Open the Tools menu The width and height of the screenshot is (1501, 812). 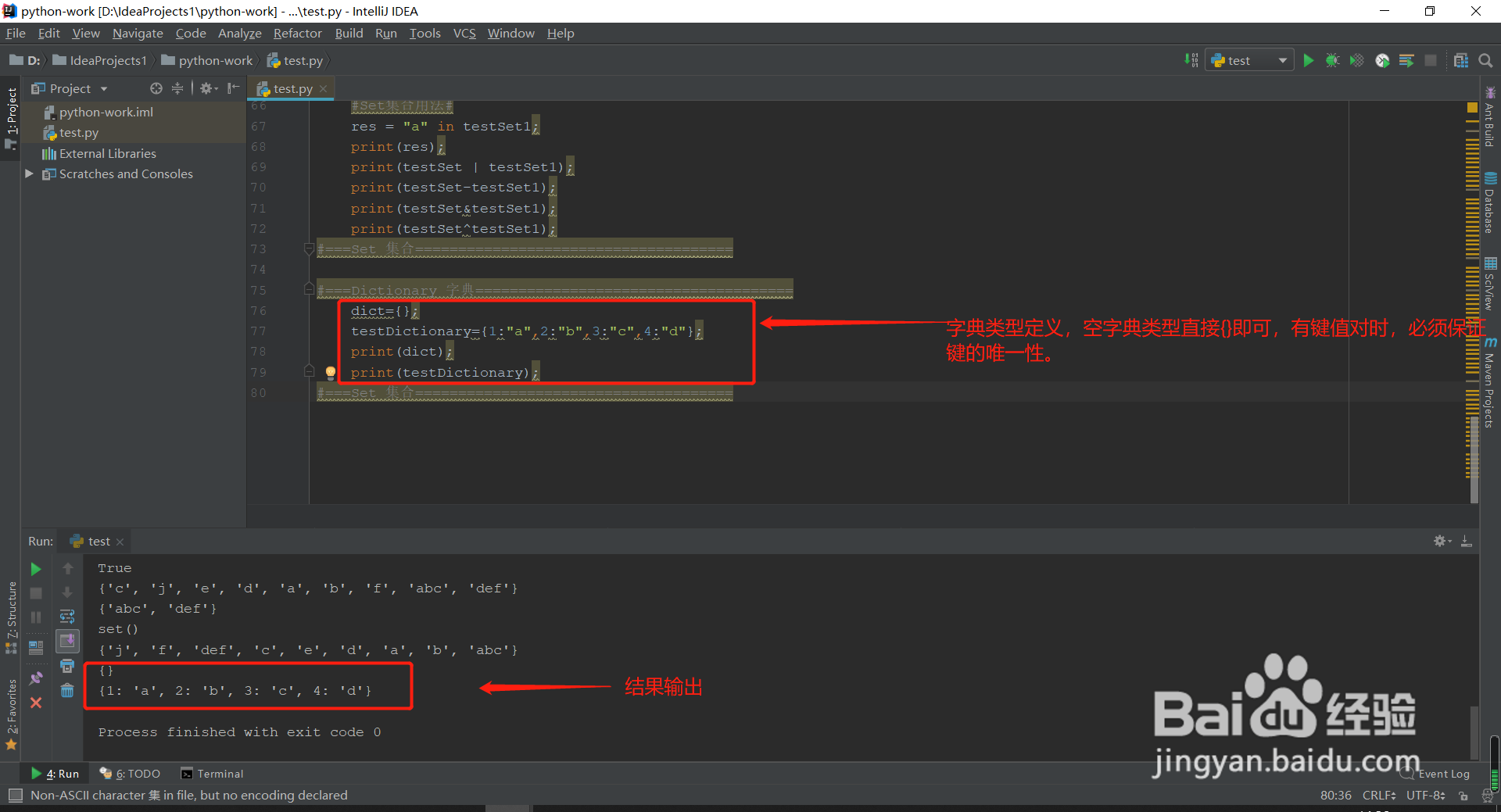point(425,33)
